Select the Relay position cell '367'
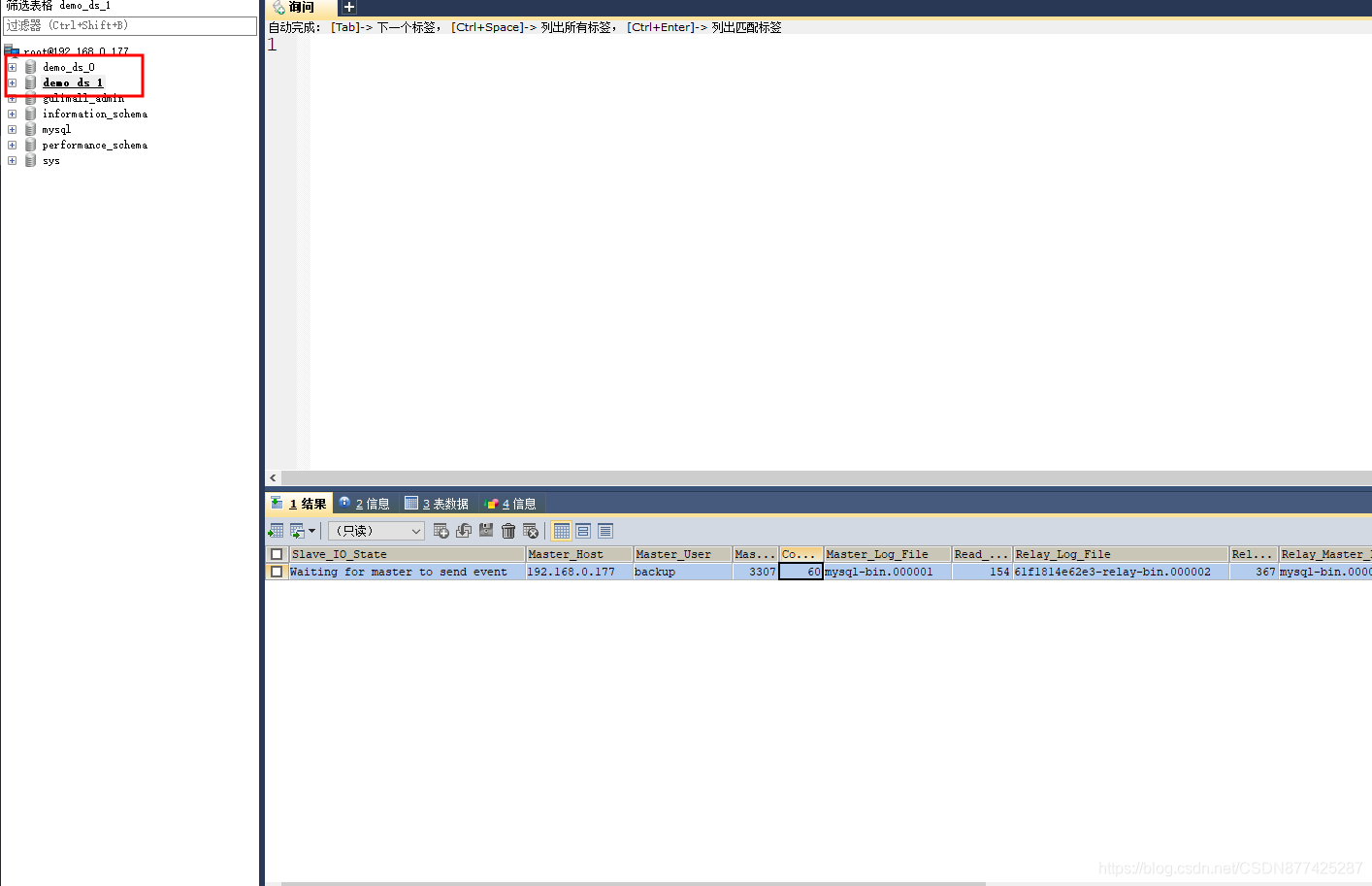 (x=1254, y=572)
